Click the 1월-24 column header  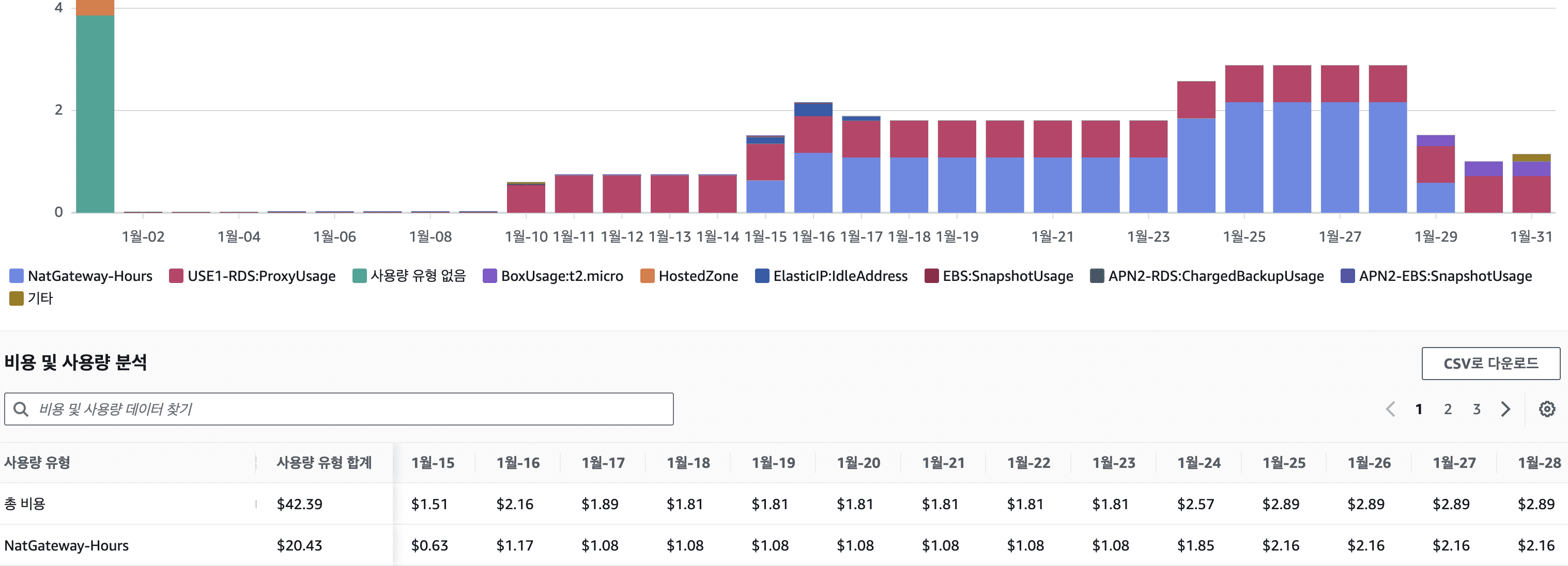point(1198,463)
